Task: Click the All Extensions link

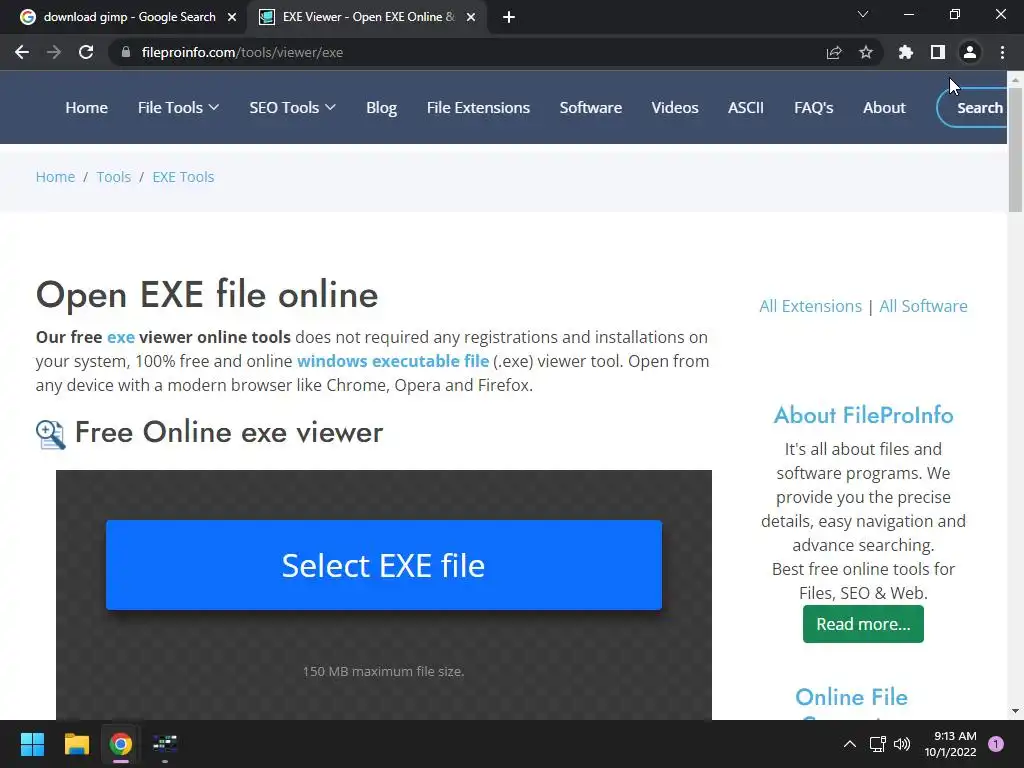Action: click(x=810, y=306)
